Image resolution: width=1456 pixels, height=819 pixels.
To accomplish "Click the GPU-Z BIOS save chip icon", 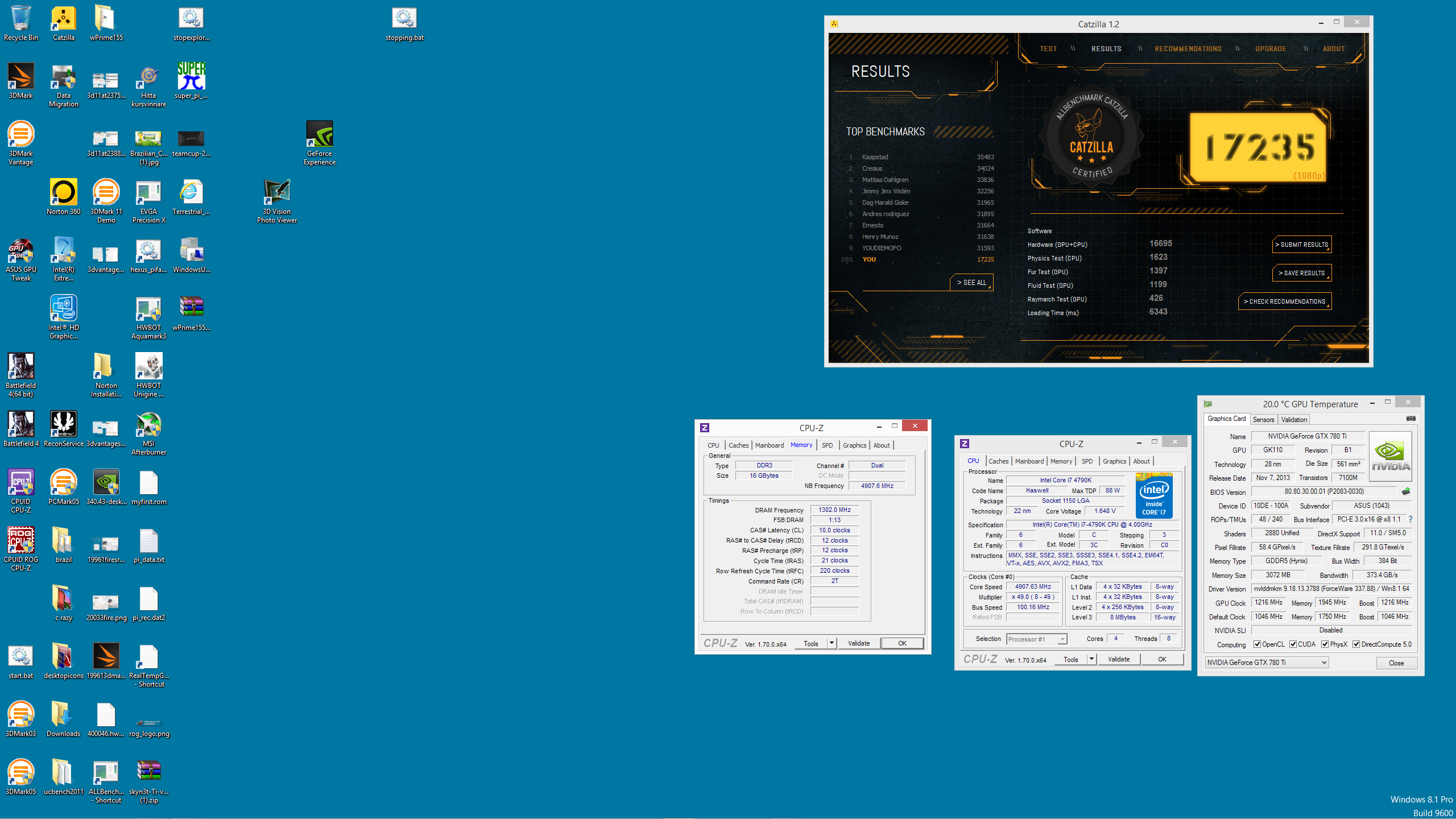I will [1406, 491].
